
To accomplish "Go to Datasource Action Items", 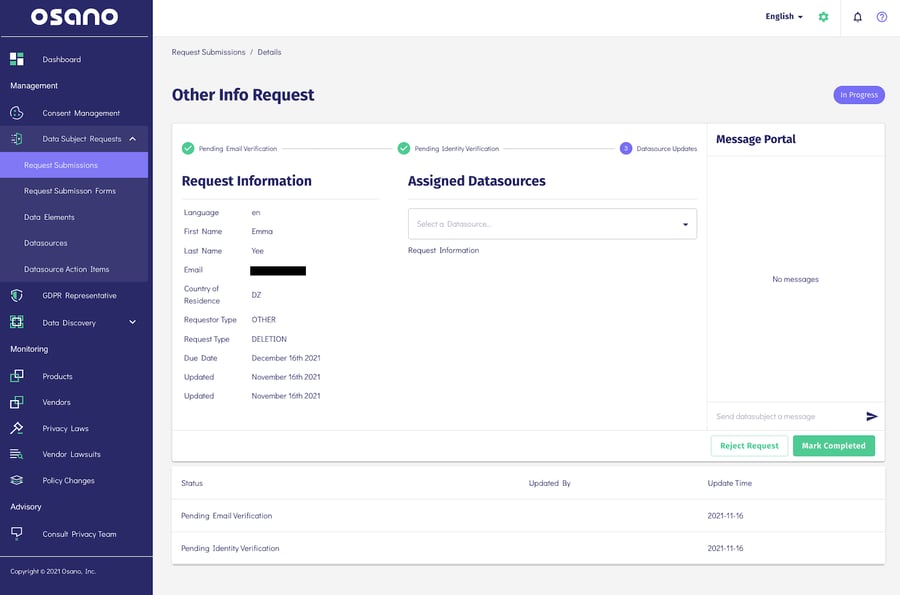I will [x=67, y=269].
